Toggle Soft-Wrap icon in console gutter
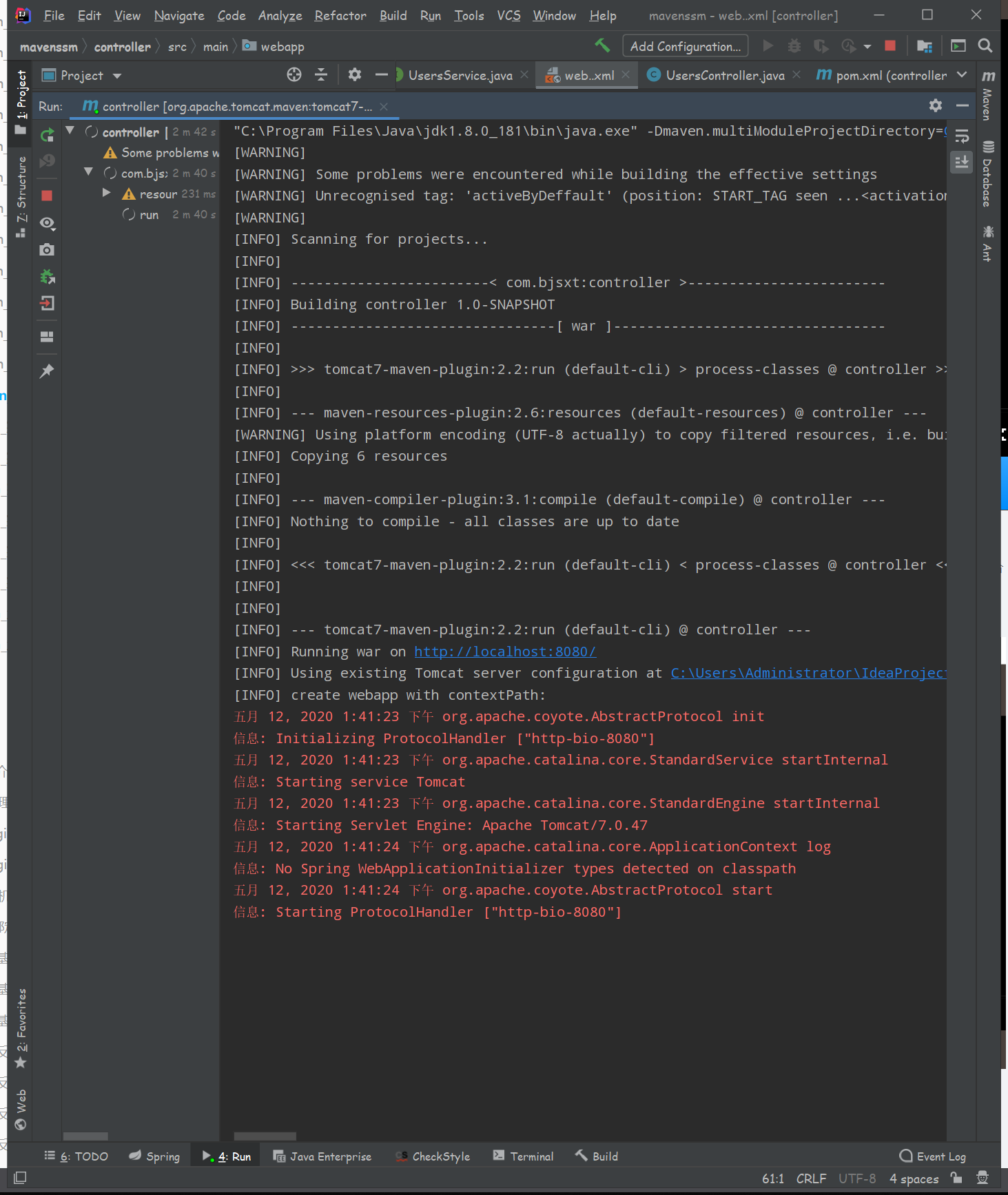1008x1195 pixels. click(962, 136)
